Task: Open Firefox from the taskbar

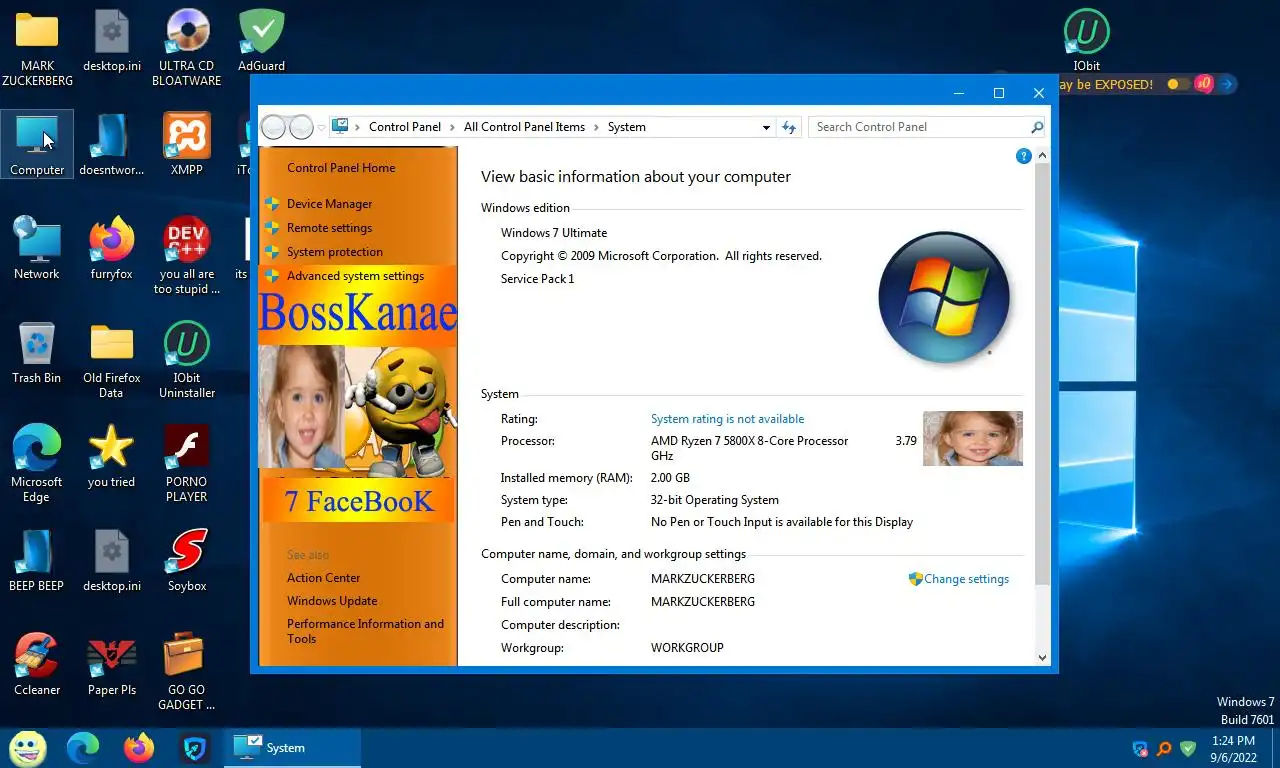Action: (139, 747)
